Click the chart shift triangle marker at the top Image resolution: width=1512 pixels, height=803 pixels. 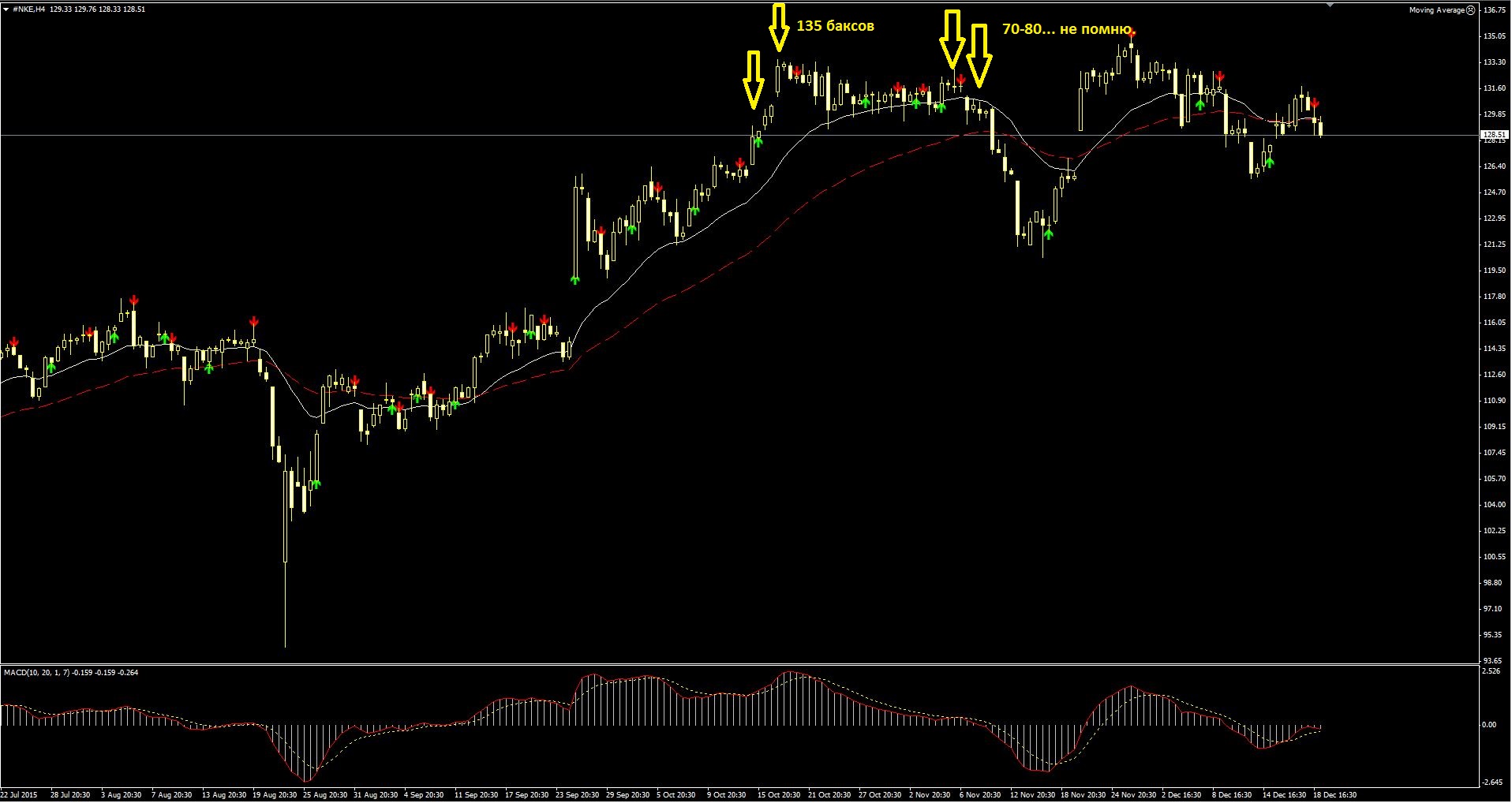(x=1330, y=4)
